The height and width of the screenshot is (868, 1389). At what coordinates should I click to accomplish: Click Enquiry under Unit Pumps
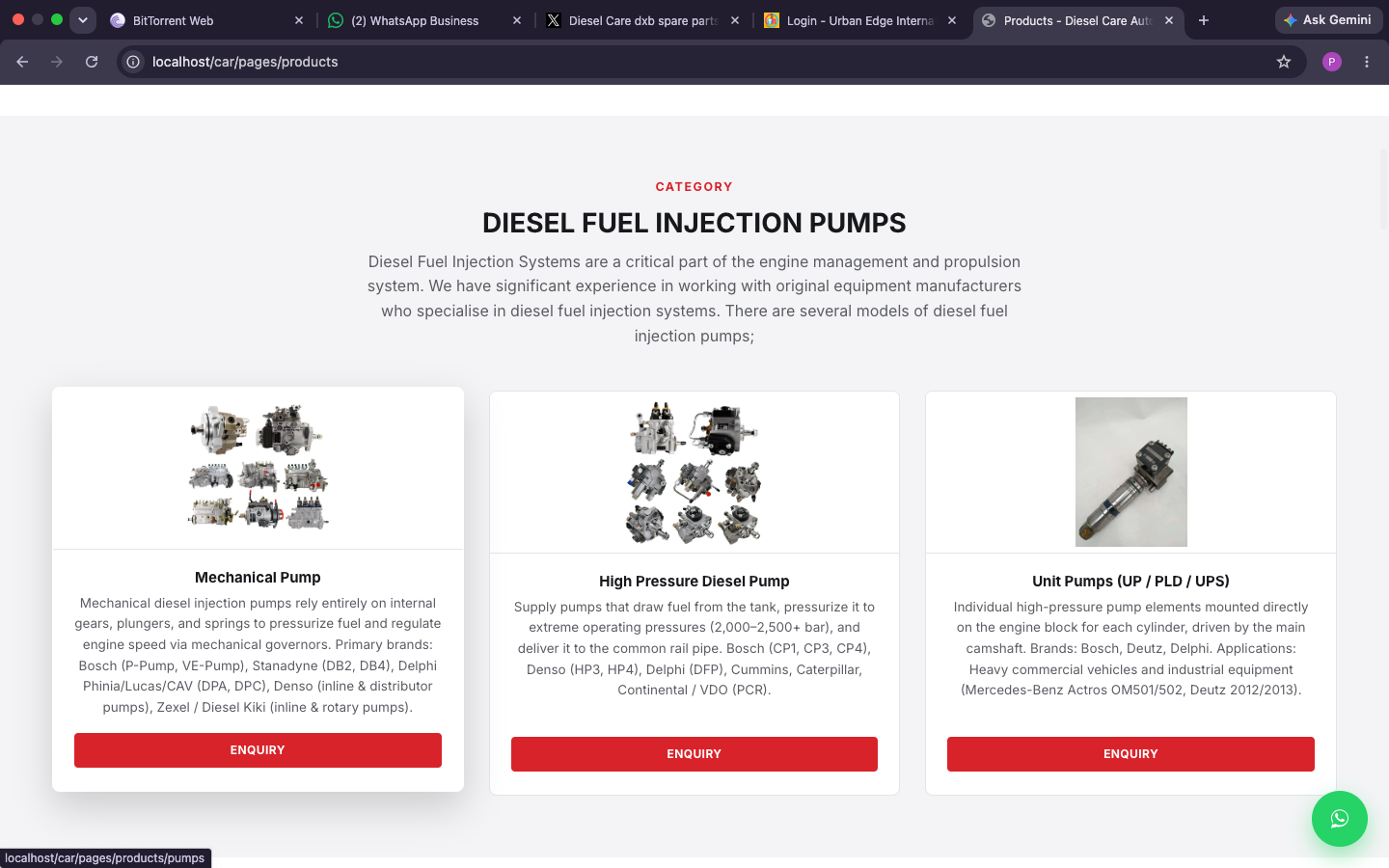point(1130,754)
